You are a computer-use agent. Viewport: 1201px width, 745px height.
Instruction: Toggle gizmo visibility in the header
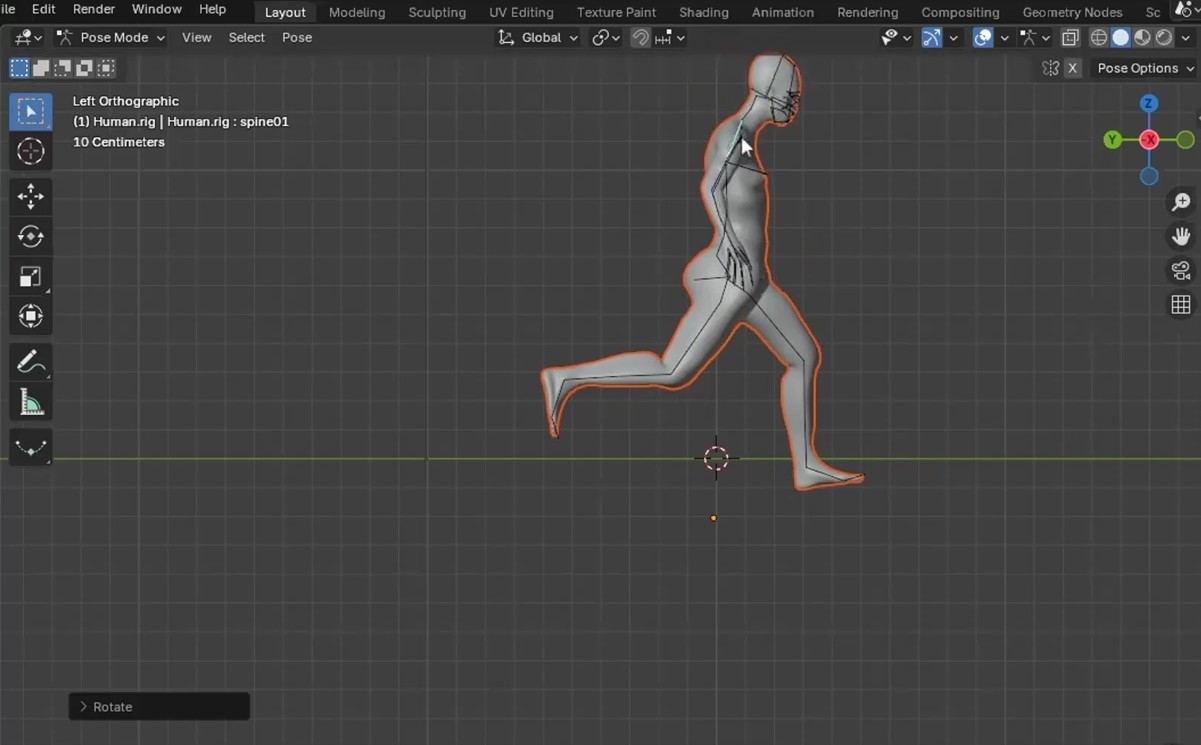tap(931, 38)
